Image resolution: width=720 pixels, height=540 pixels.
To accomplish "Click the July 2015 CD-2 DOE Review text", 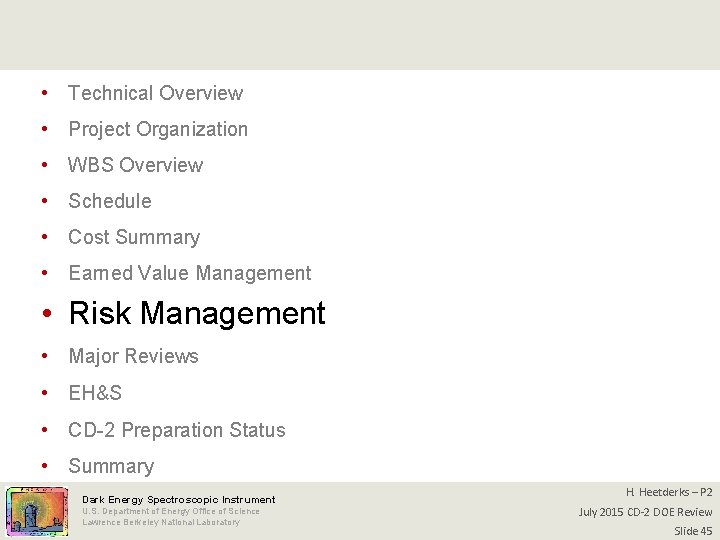I will pyautogui.click(x=646, y=512).
